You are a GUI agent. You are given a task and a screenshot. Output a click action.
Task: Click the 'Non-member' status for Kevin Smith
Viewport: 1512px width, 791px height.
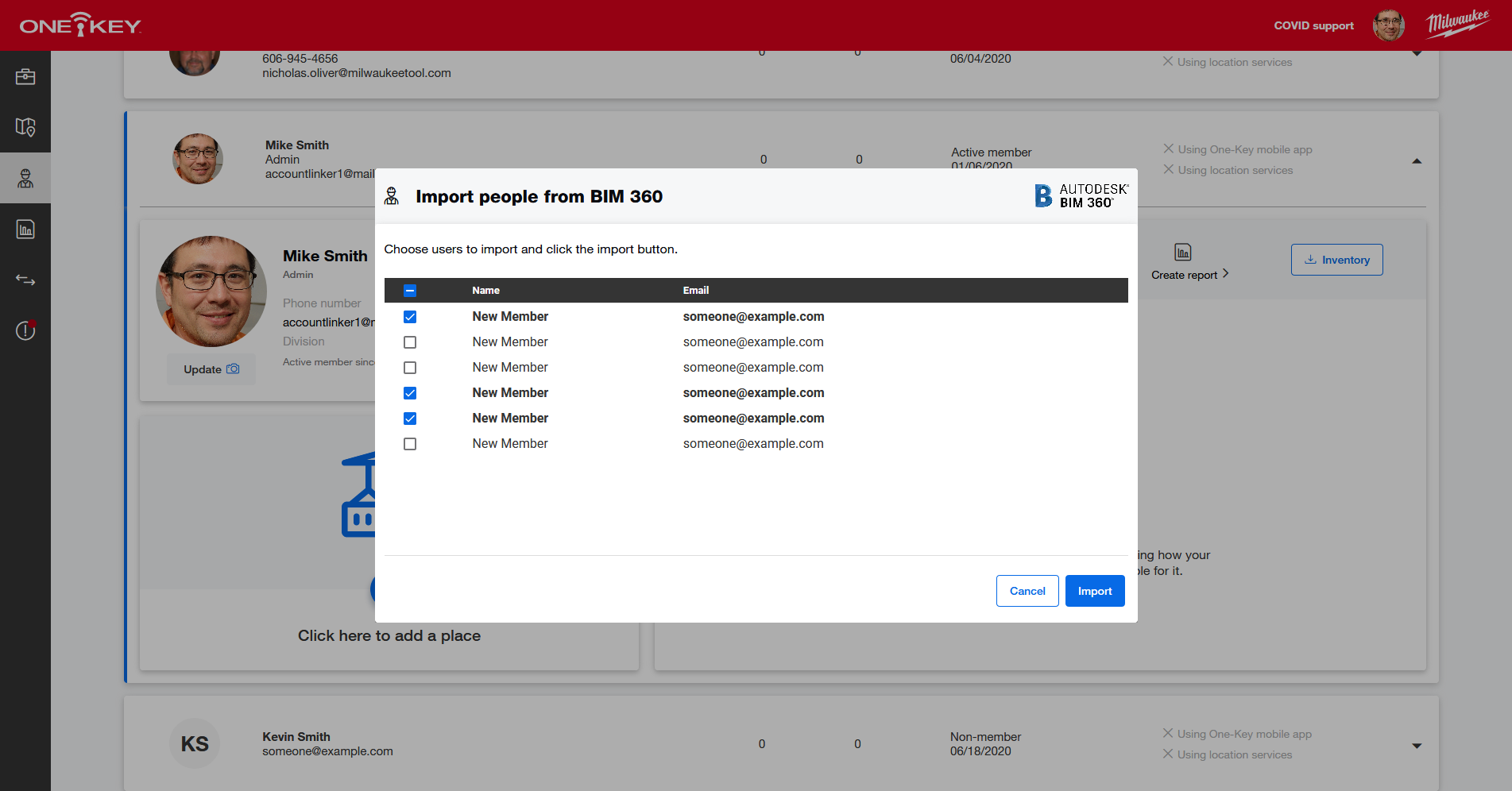[986, 737]
